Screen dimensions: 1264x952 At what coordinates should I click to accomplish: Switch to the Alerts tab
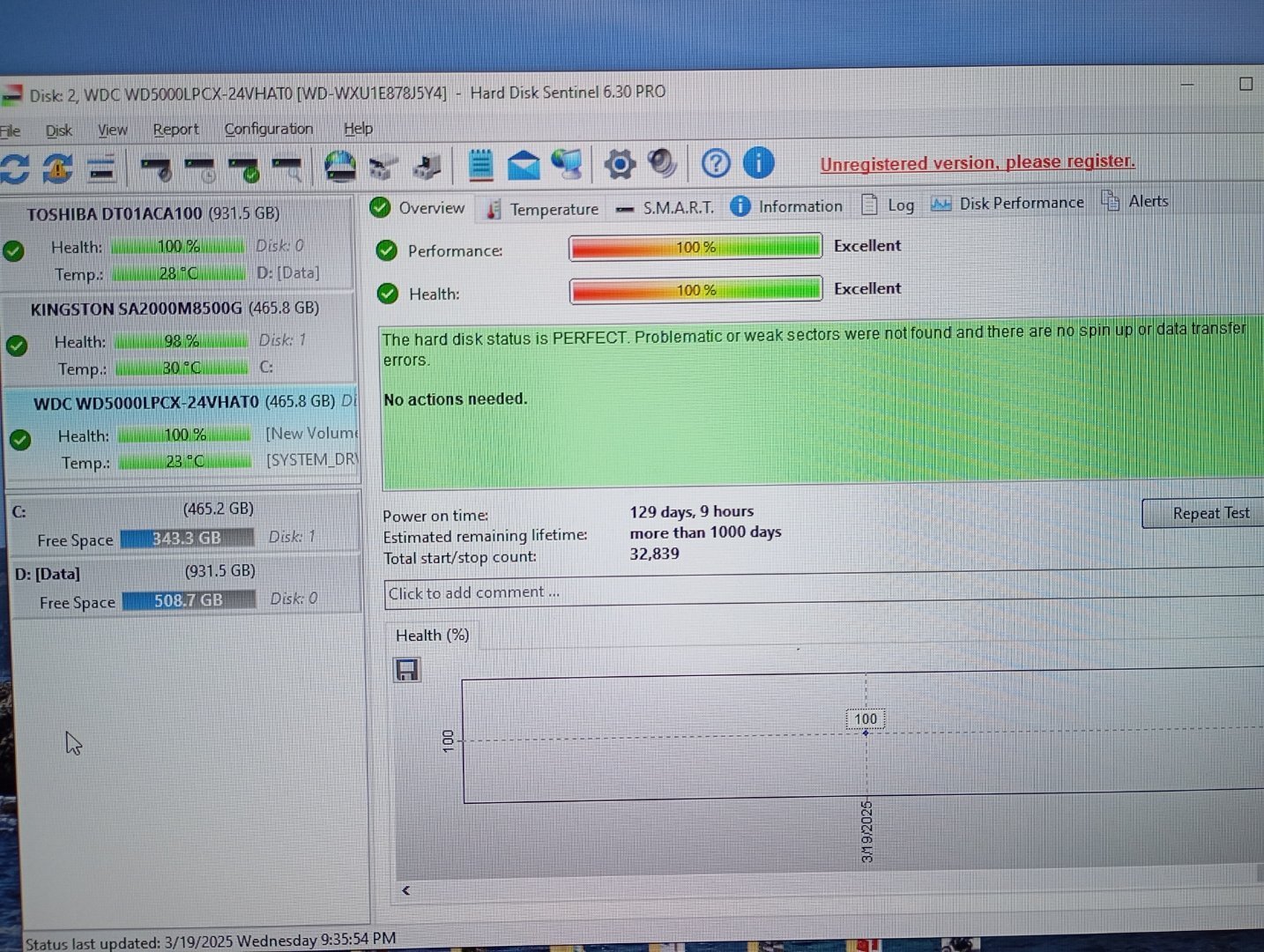pyautogui.click(x=1134, y=201)
